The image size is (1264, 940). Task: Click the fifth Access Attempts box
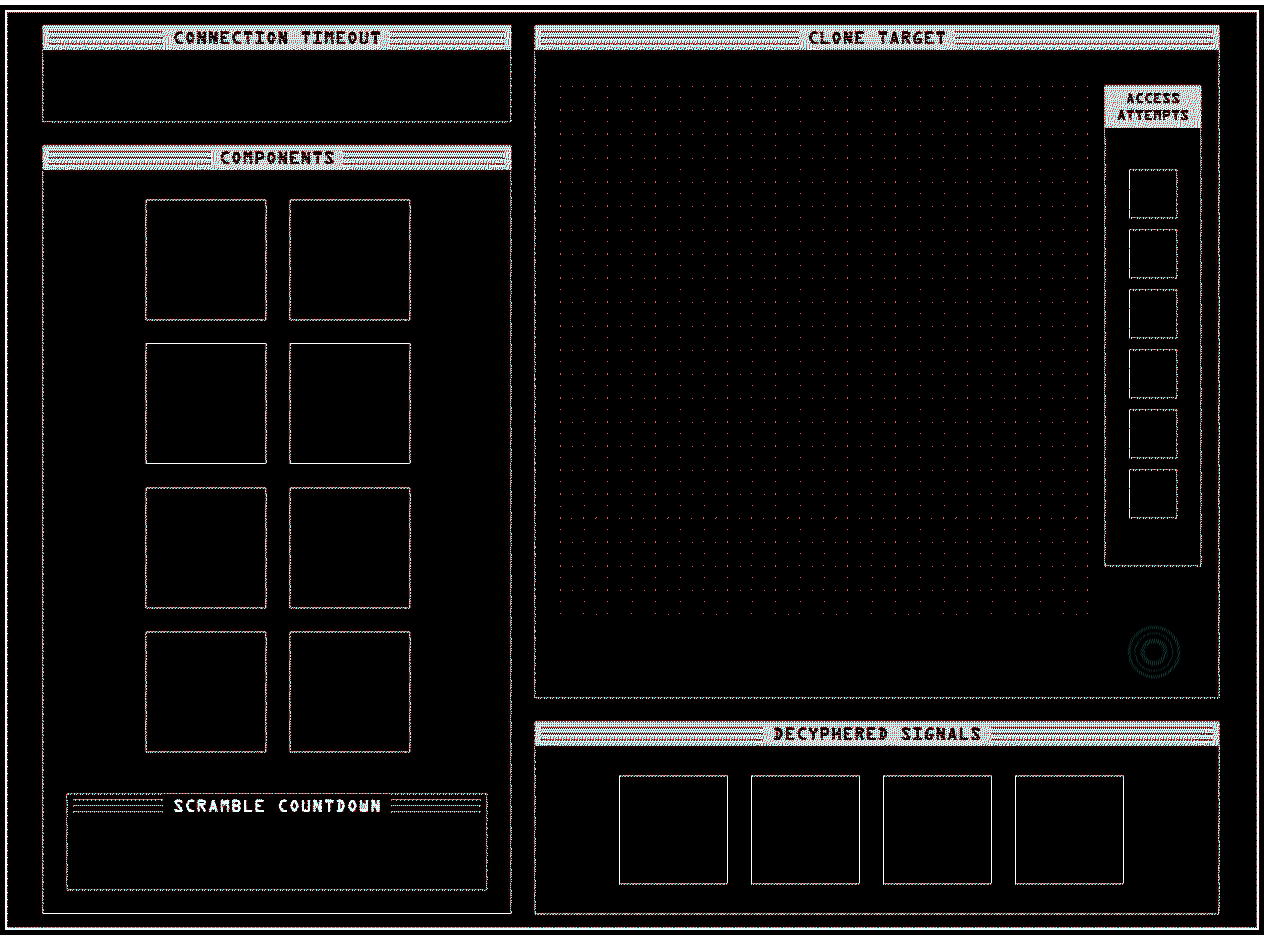(x=1153, y=434)
